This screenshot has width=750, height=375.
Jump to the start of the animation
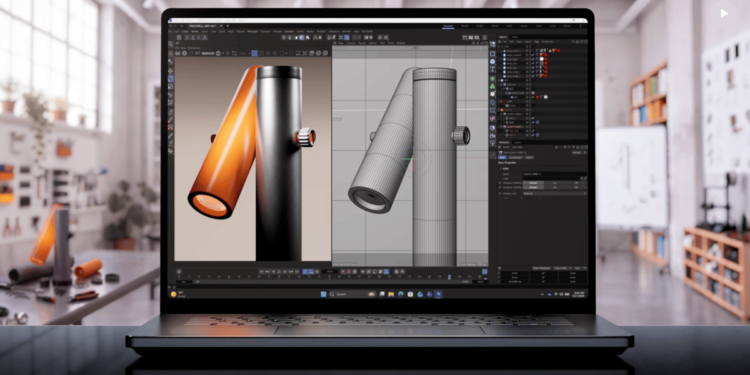(x=261, y=272)
